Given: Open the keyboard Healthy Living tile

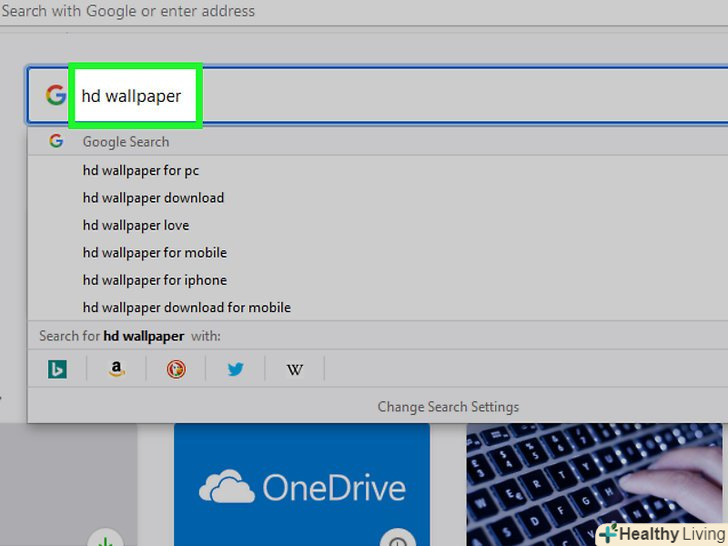Looking at the screenshot, I should [x=594, y=484].
